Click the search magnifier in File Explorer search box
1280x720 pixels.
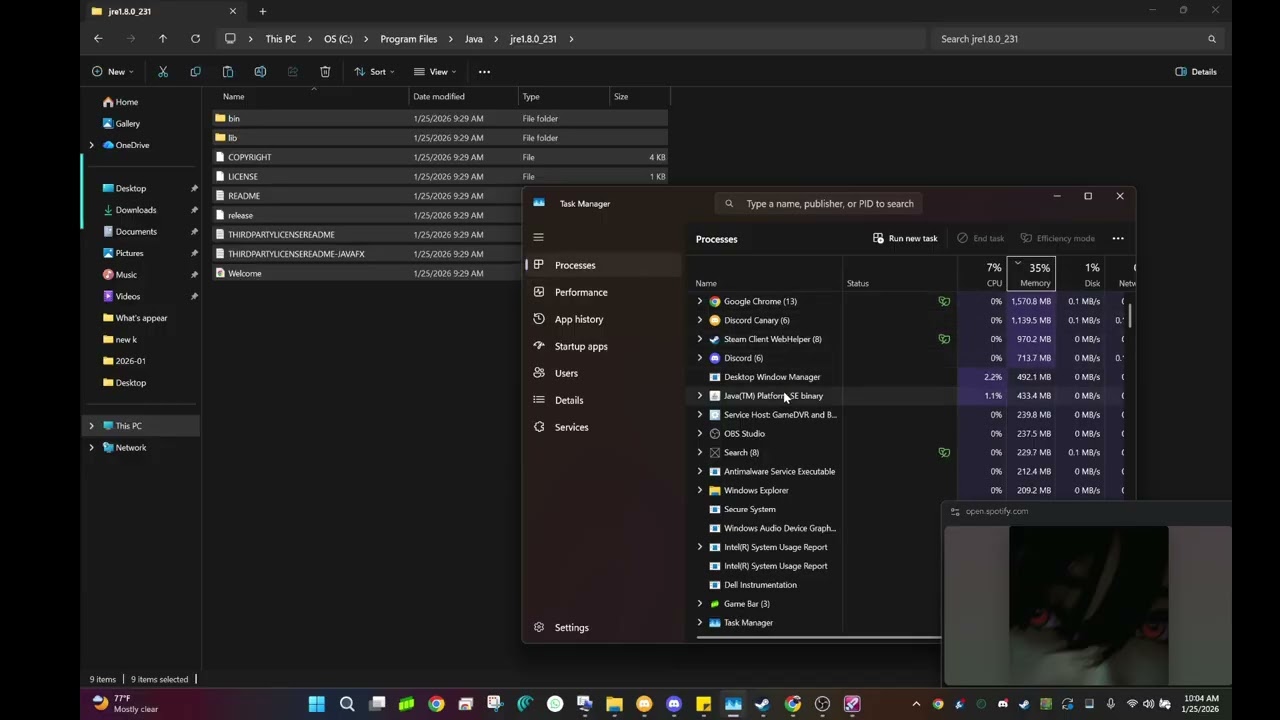[1212, 39]
